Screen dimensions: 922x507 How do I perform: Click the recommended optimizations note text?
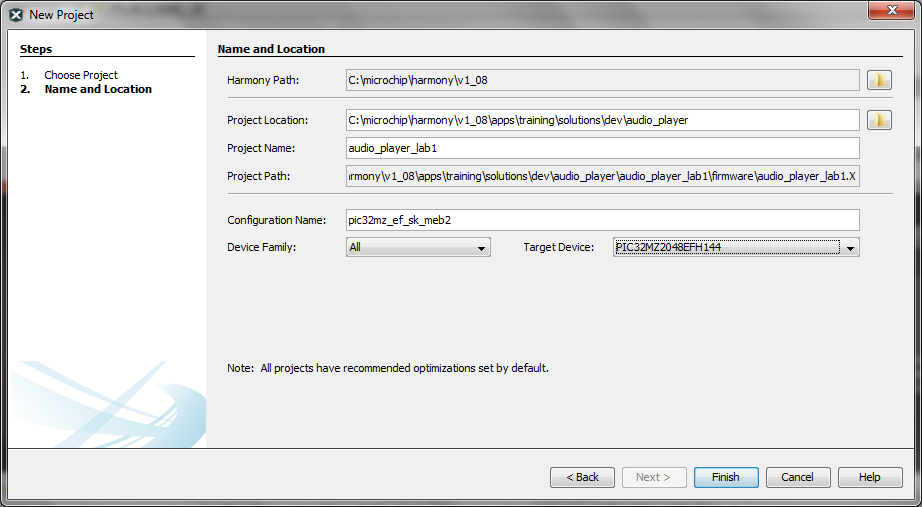(x=388, y=368)
